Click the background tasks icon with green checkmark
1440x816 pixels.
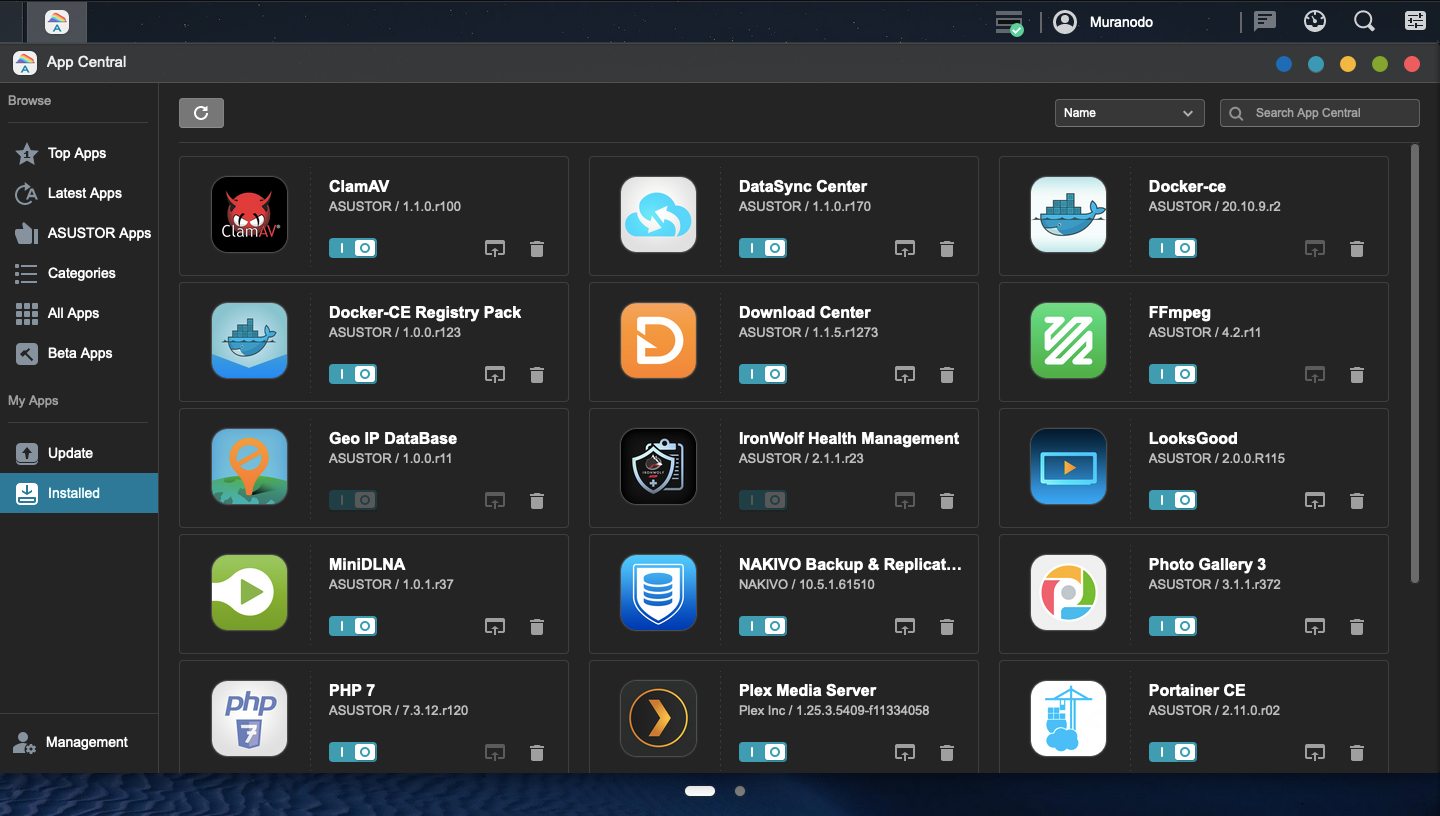[x=1008, y=21]
